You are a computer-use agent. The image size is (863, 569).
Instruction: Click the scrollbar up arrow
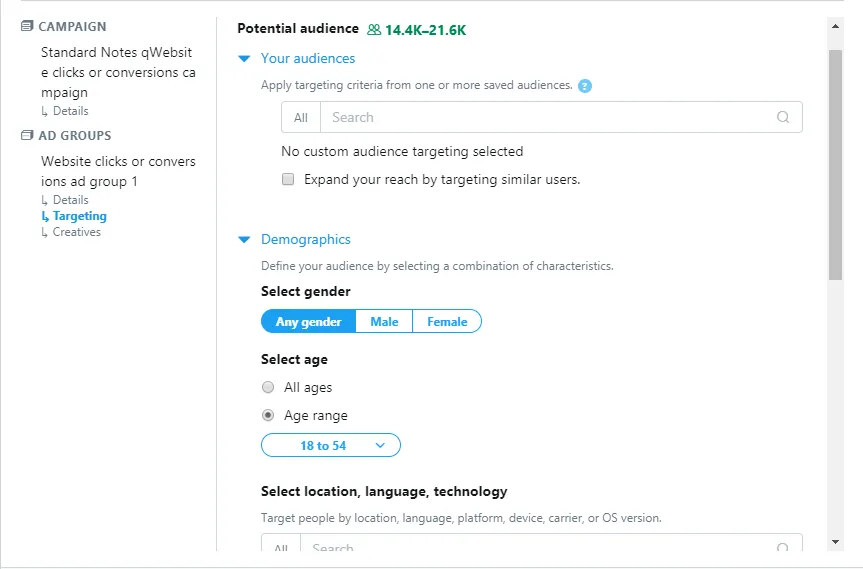click(x=835, y=26)
